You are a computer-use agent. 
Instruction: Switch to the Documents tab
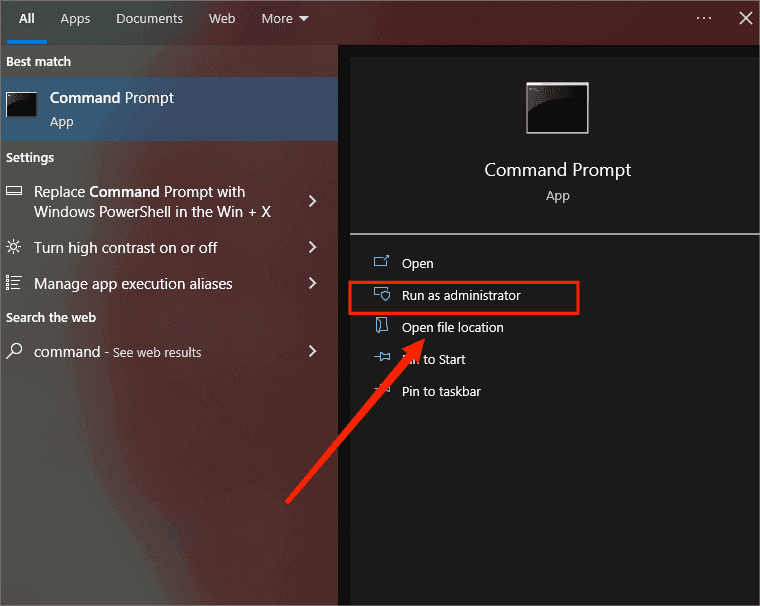(x=149, y=19)
